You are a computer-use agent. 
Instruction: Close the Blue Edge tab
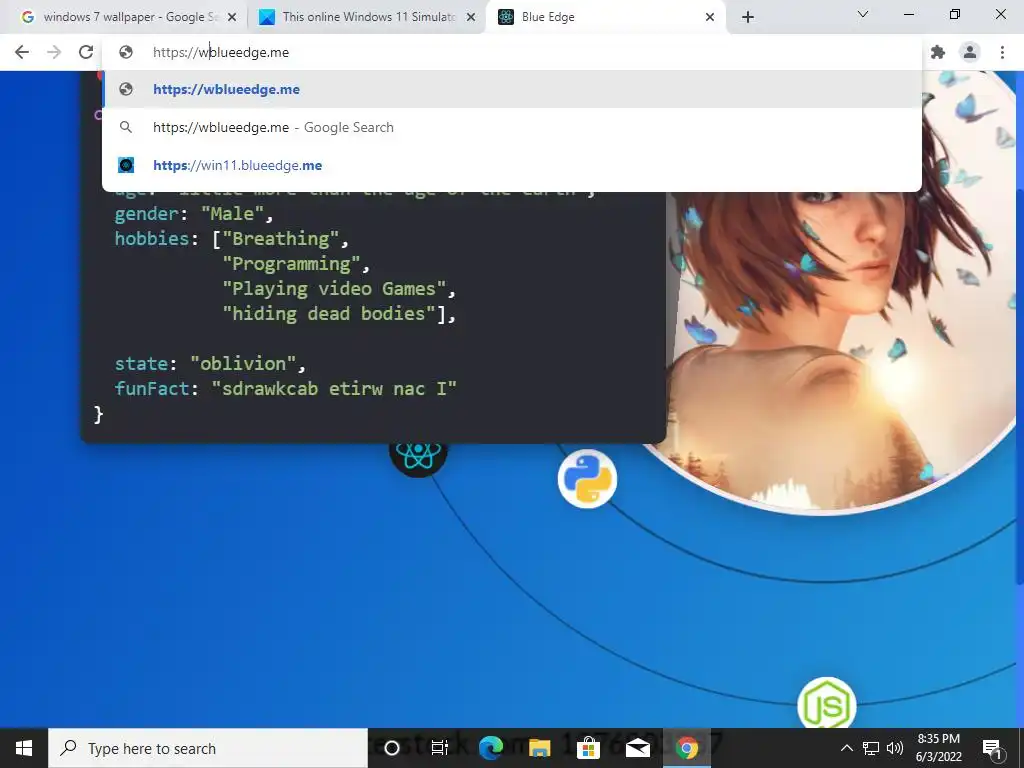pyautogui.click(x=710, y=18)
